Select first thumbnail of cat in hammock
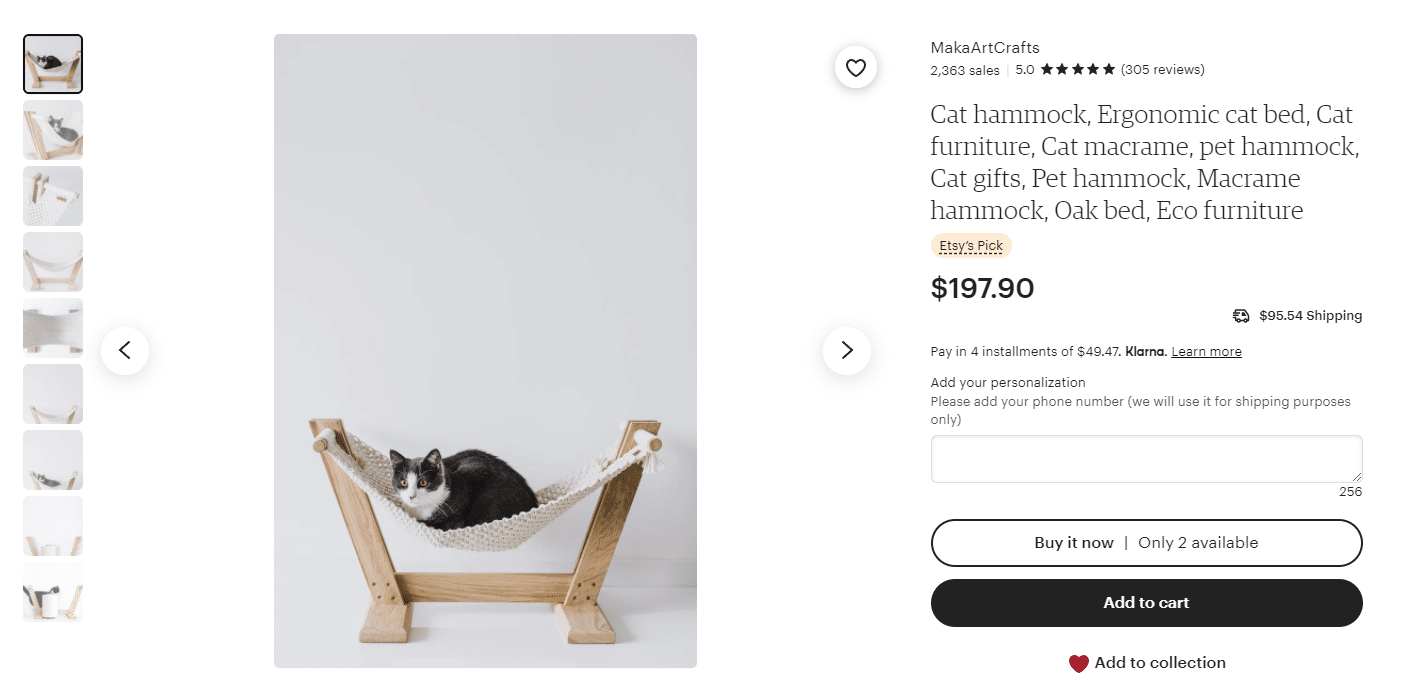 (x=53, y=64)
